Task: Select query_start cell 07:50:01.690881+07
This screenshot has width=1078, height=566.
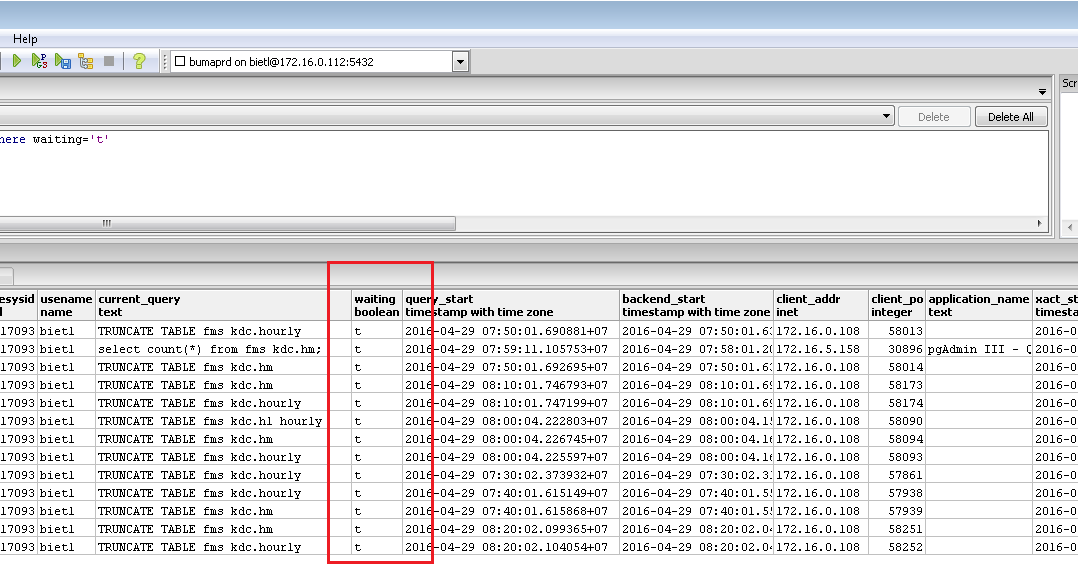Action: click(x=511, y=331)
